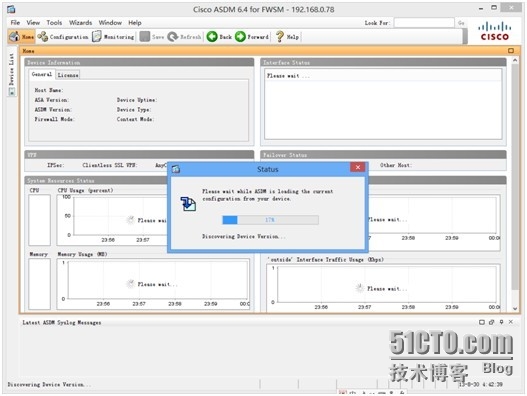Click the Home panel scroll up arrow
Screen dimensions: 527x396
click(515, 60)
